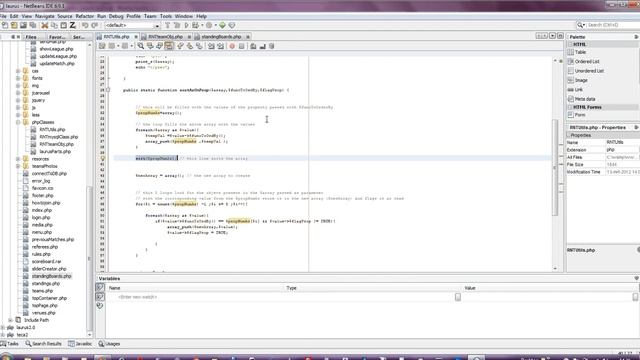Click the editor Find Selection magnifier icon
640x360 pixels.
(140, 46)
